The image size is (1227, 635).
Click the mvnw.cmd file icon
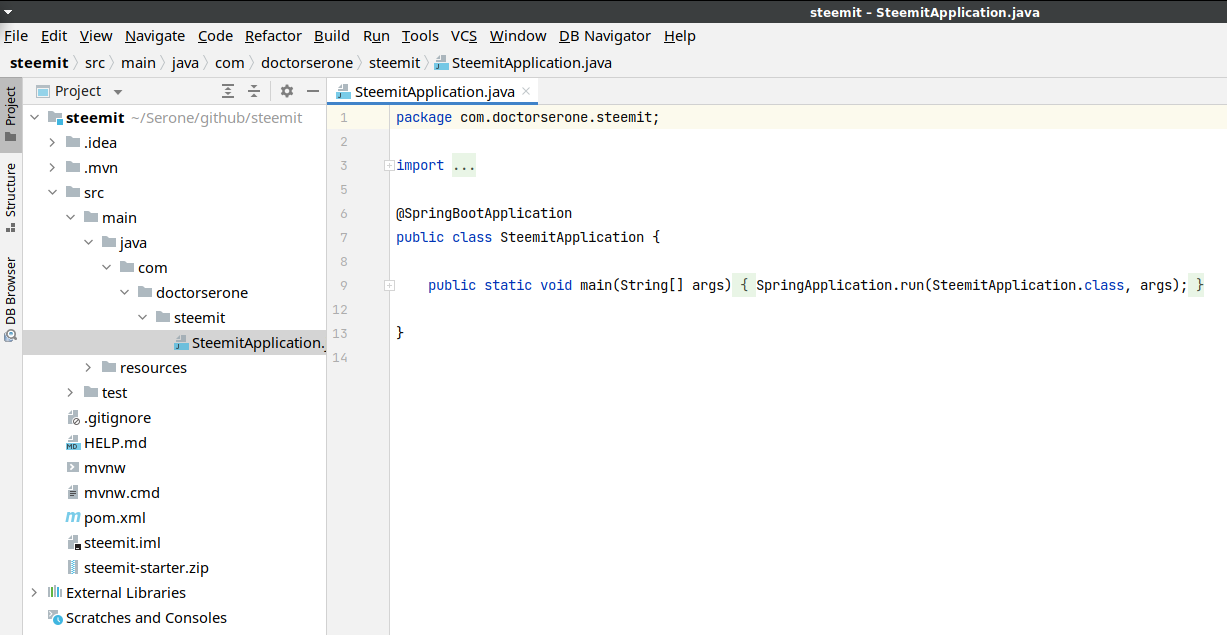click(73, 493)
